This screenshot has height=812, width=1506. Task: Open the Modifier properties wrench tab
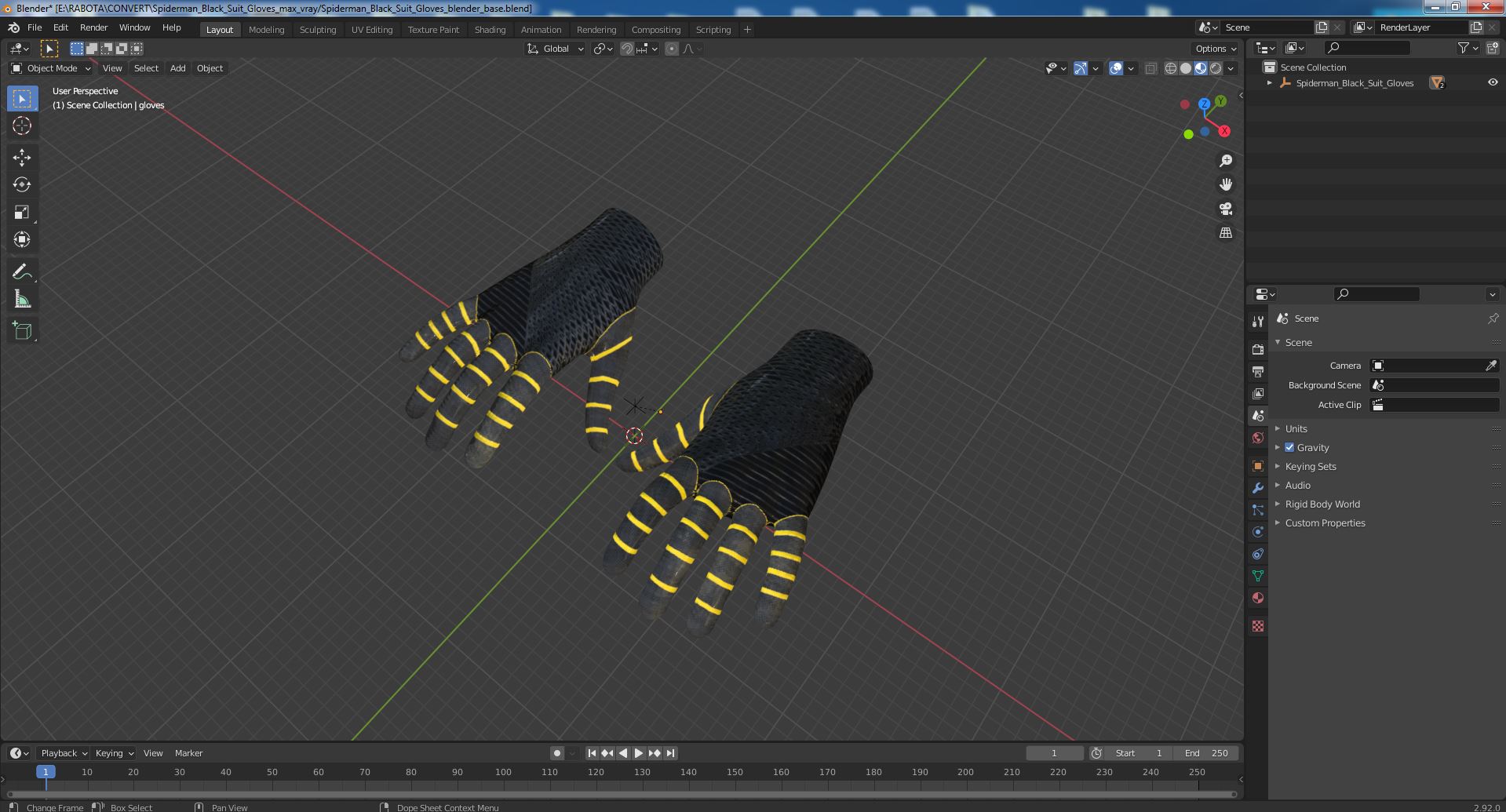(1258, 488)
